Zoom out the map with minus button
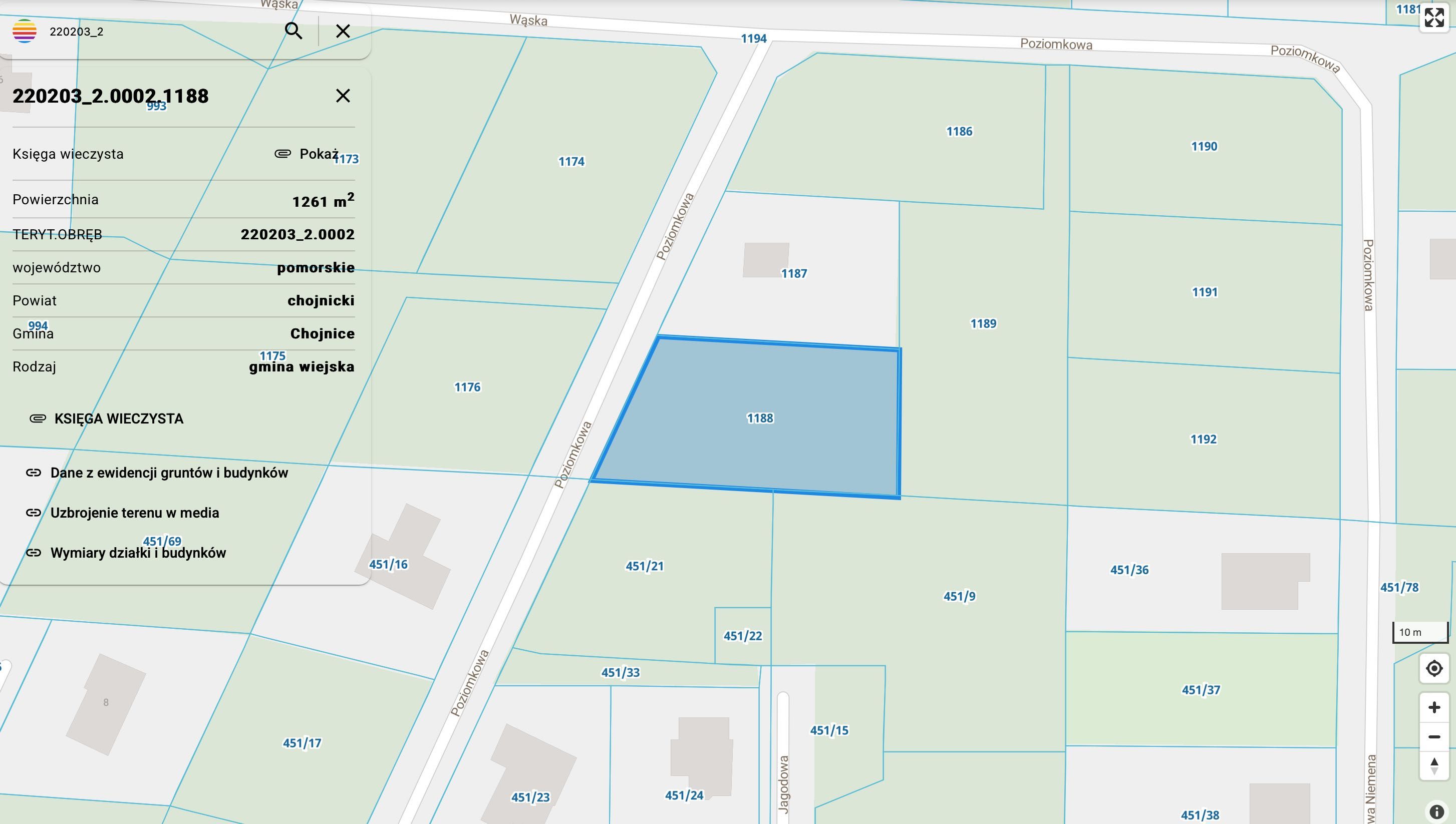 (1434, 737)
